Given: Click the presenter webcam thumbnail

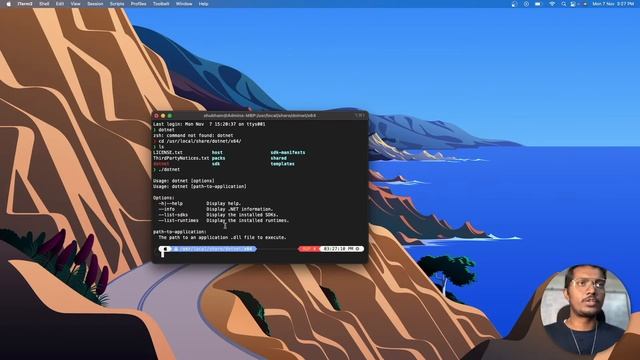Looking at the screenshot, I should (x=585, y=309).
